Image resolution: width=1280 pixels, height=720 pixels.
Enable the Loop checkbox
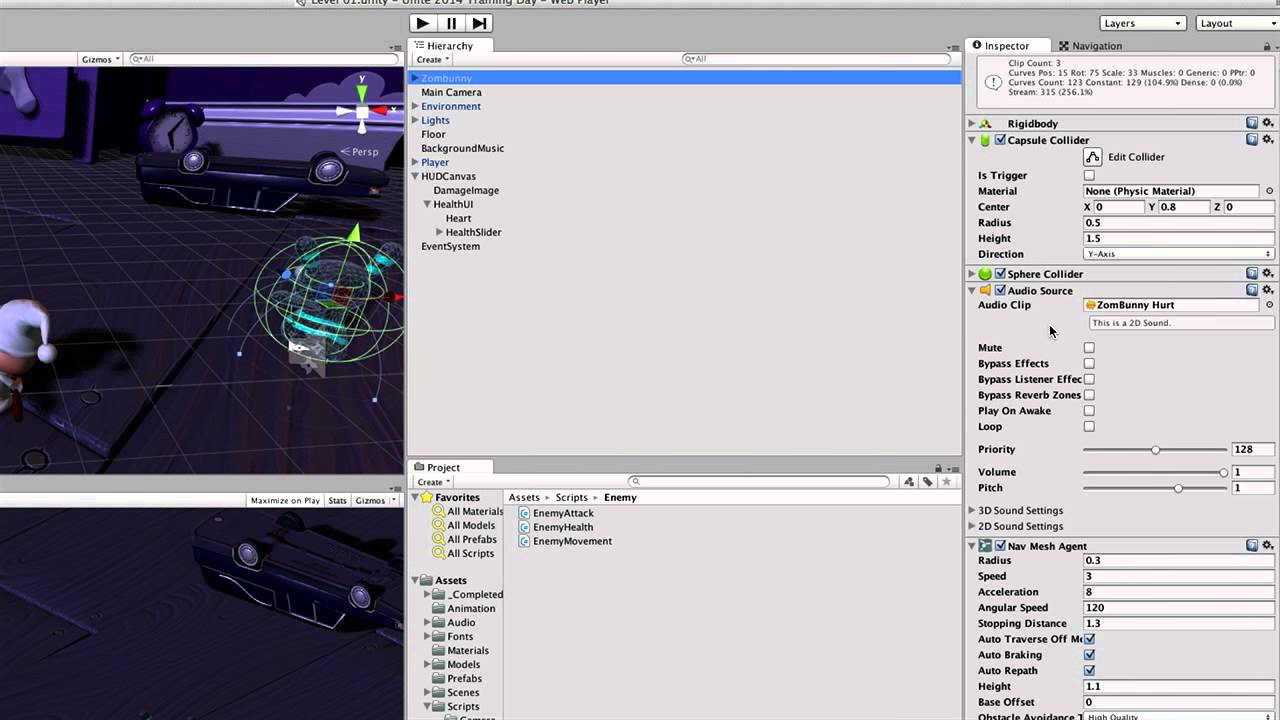[1089, 427]
